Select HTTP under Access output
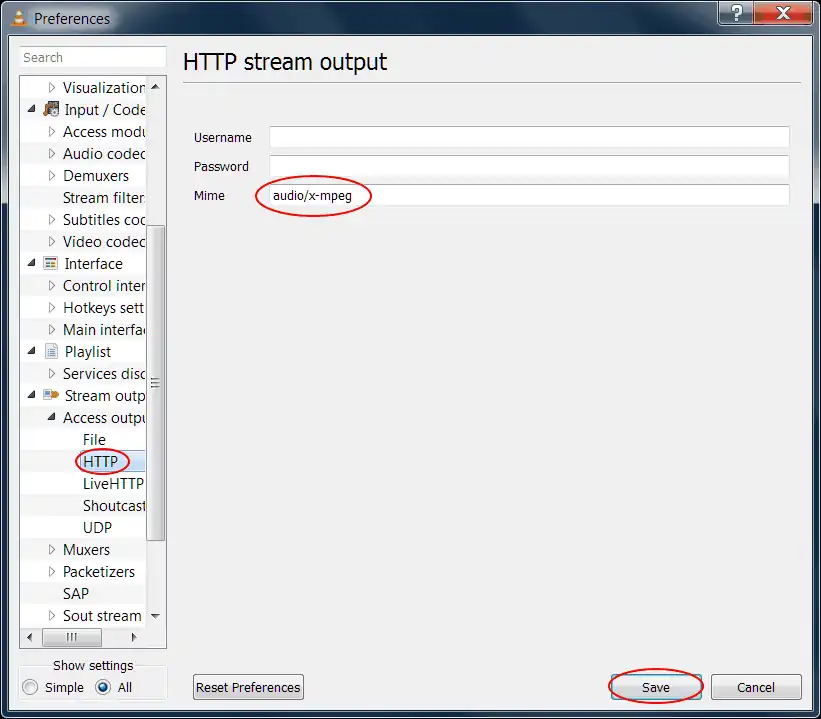The width and height of the screenshot is (821, 719). [101, 462]
